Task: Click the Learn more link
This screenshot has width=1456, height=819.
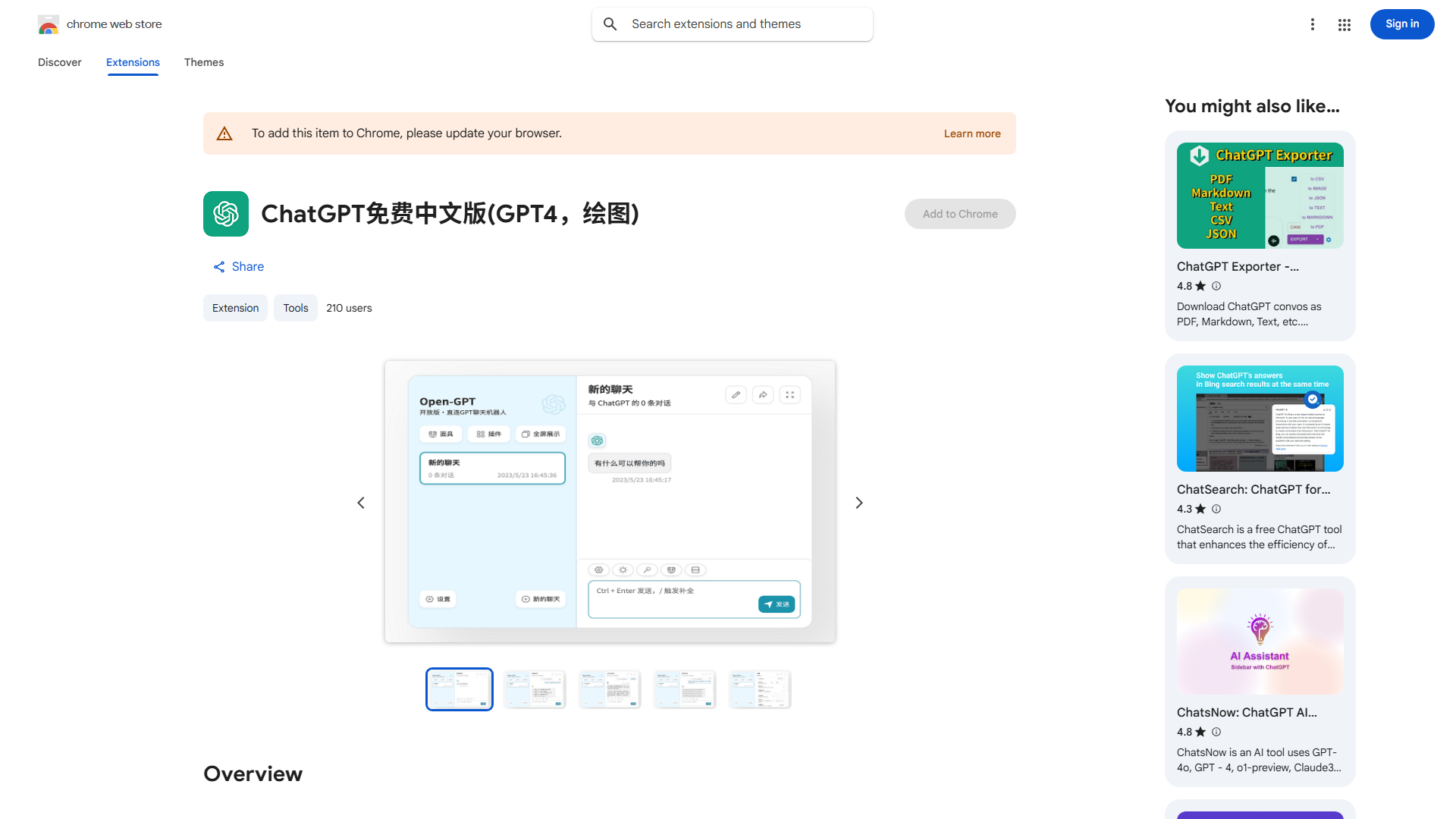Action: [x=971, y=133]
